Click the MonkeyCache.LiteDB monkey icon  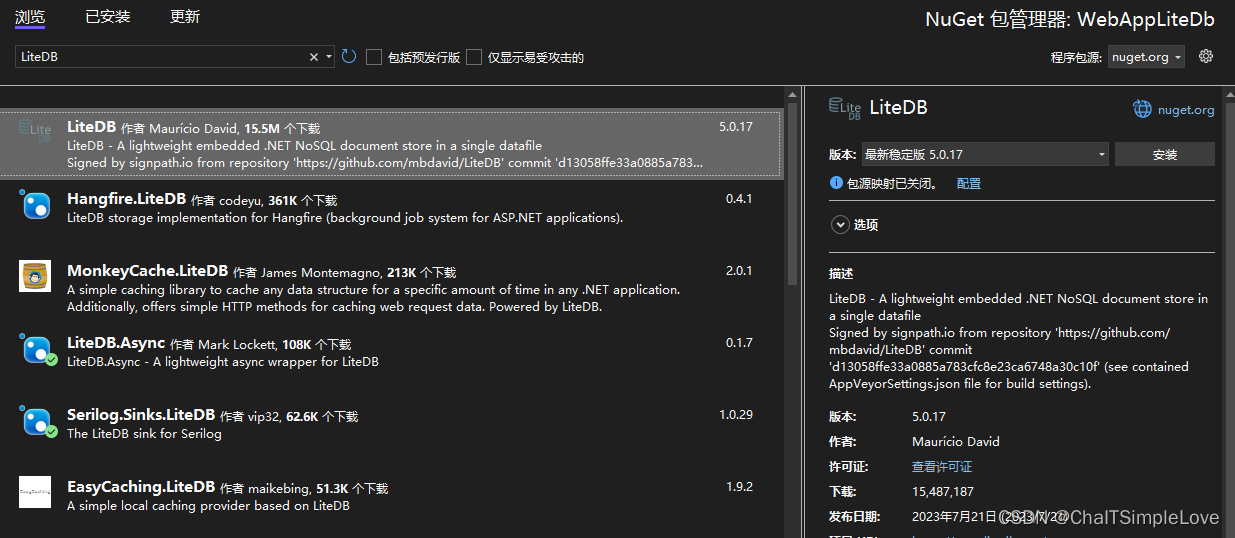pyautogui.click(x=35, y=276)
